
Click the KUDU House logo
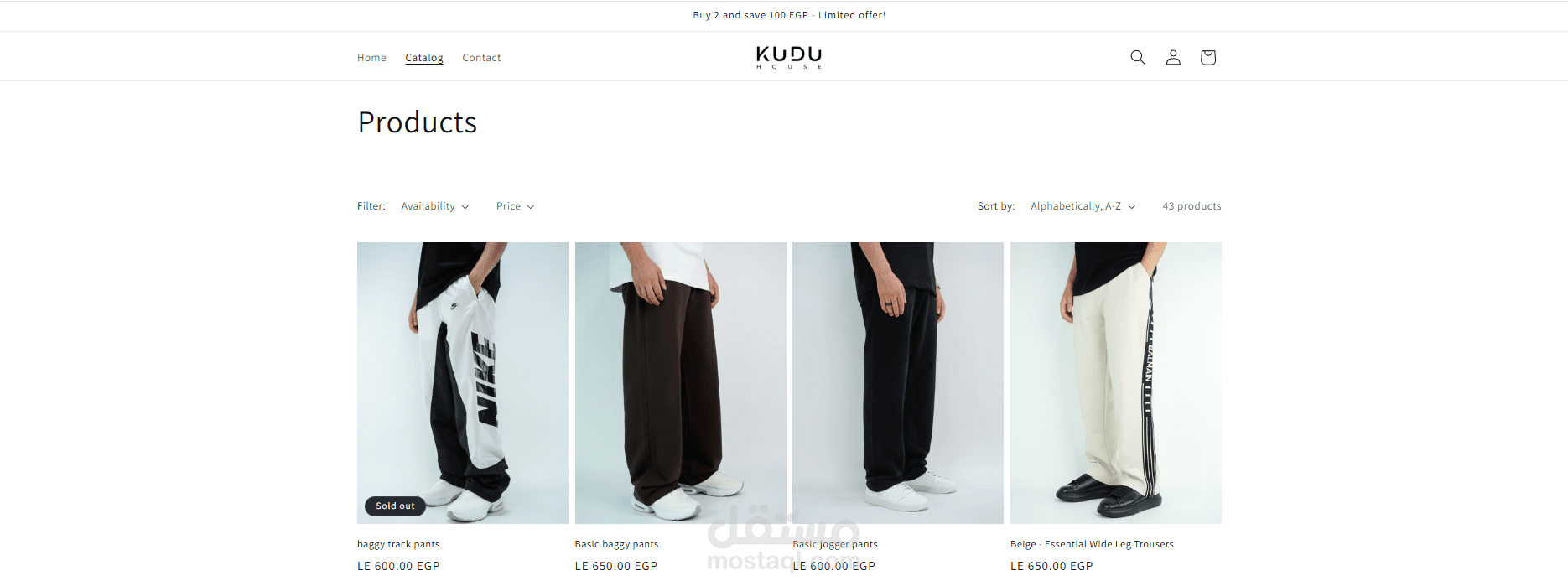point(789,57)
